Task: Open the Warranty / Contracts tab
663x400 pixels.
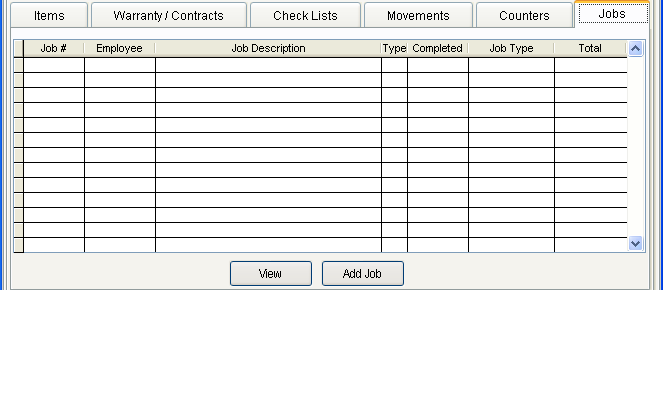Action: point(168,16)
